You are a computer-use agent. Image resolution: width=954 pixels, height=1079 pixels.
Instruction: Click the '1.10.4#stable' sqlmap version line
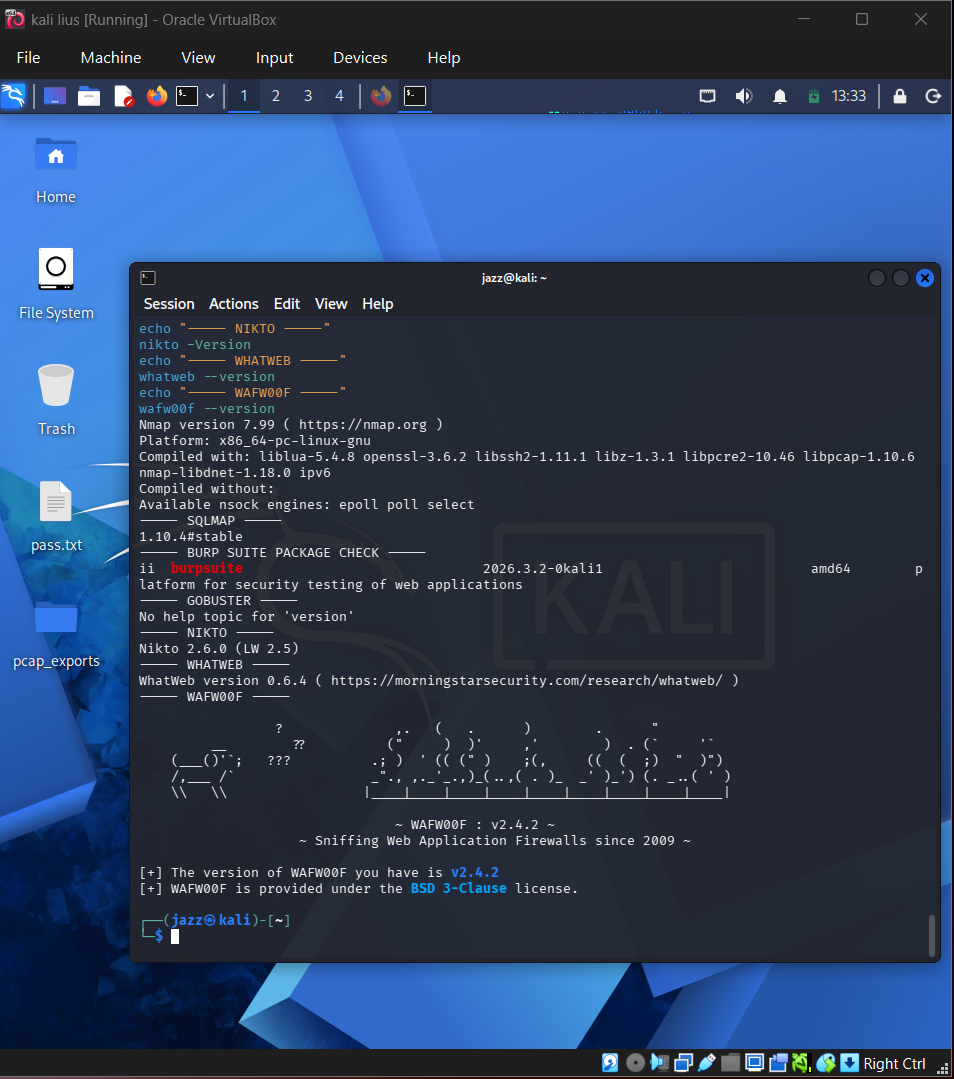[191, 536]
